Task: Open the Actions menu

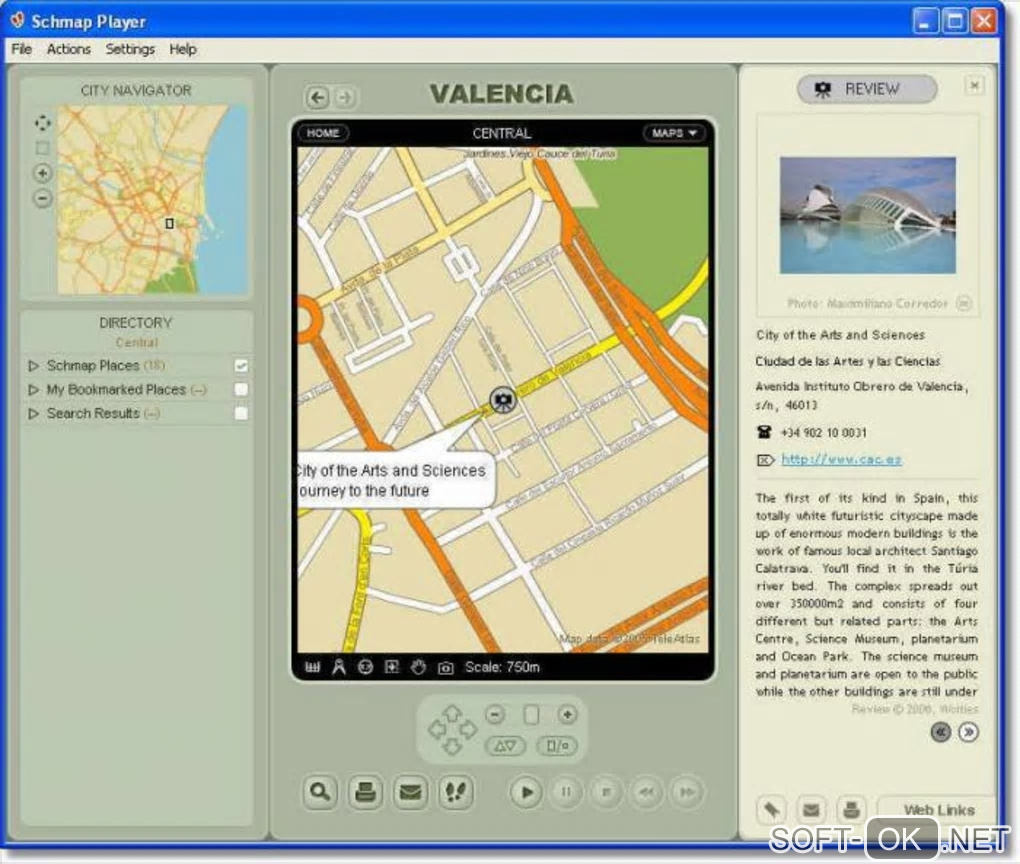Action: (68, 49)
